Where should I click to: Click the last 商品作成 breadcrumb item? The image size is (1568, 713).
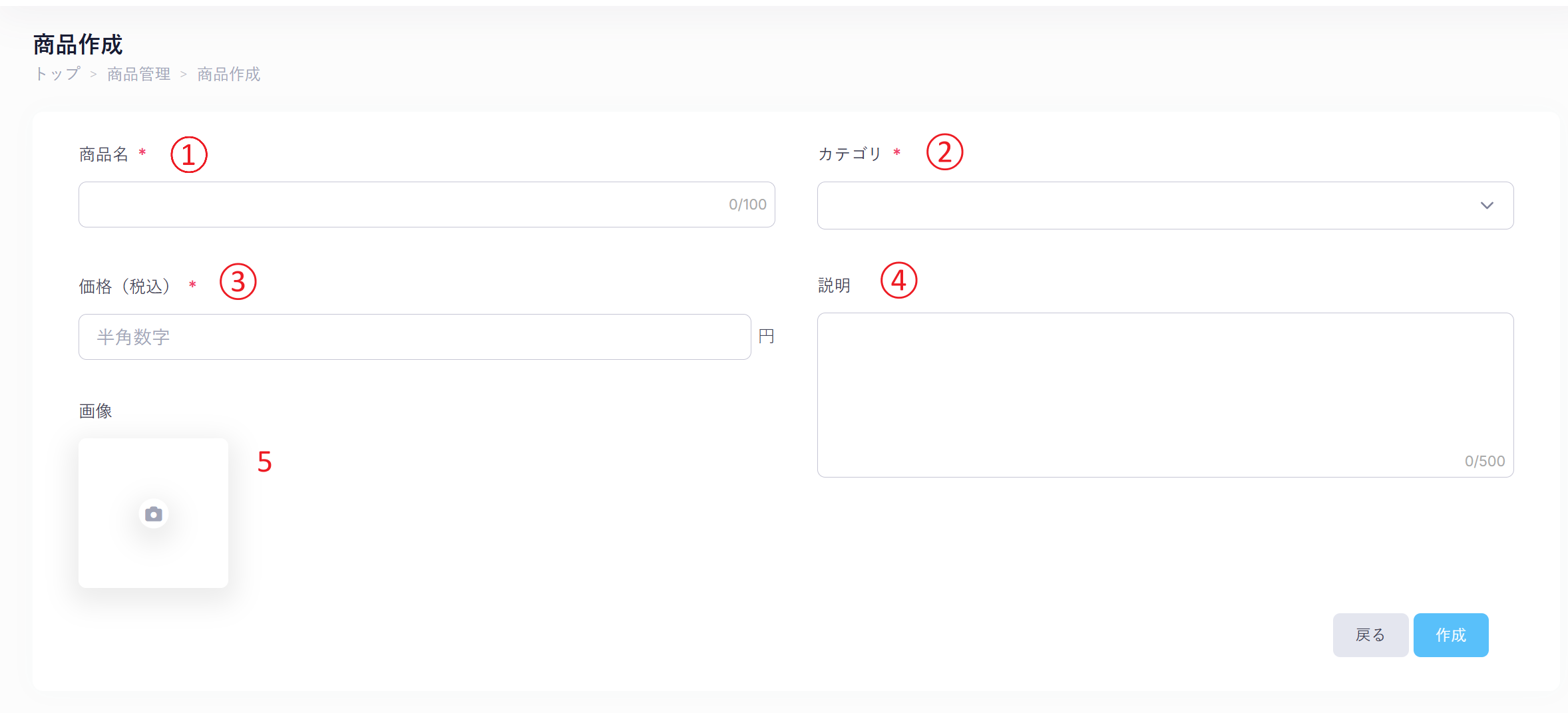[x=229, y=74]
